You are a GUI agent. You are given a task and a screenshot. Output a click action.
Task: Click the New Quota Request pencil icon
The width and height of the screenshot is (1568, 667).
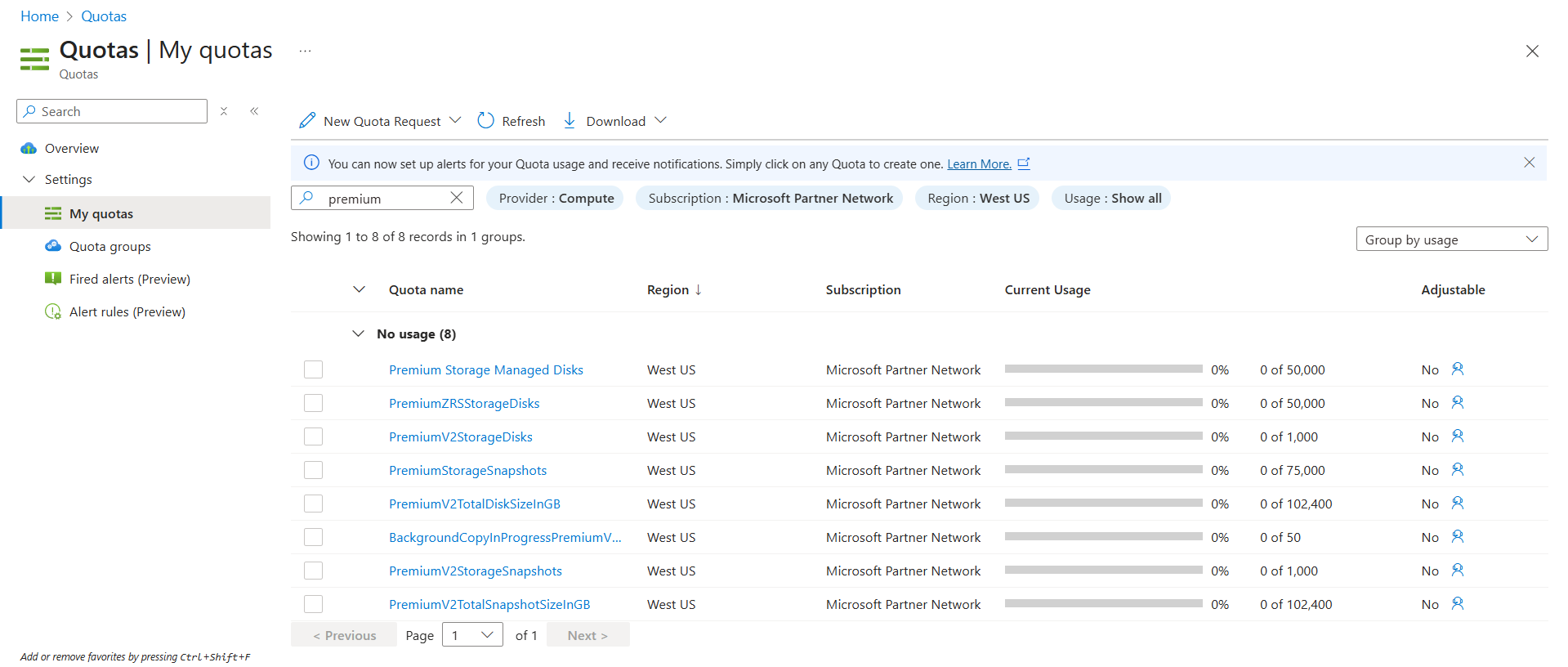click(307, 121)
